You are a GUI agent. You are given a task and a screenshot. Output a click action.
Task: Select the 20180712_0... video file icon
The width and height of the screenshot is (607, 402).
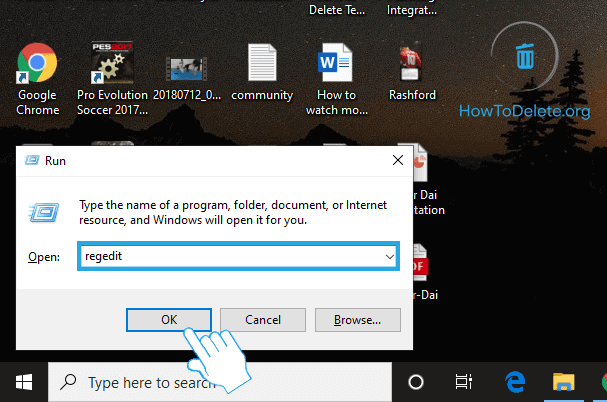[x=187, y=69]
